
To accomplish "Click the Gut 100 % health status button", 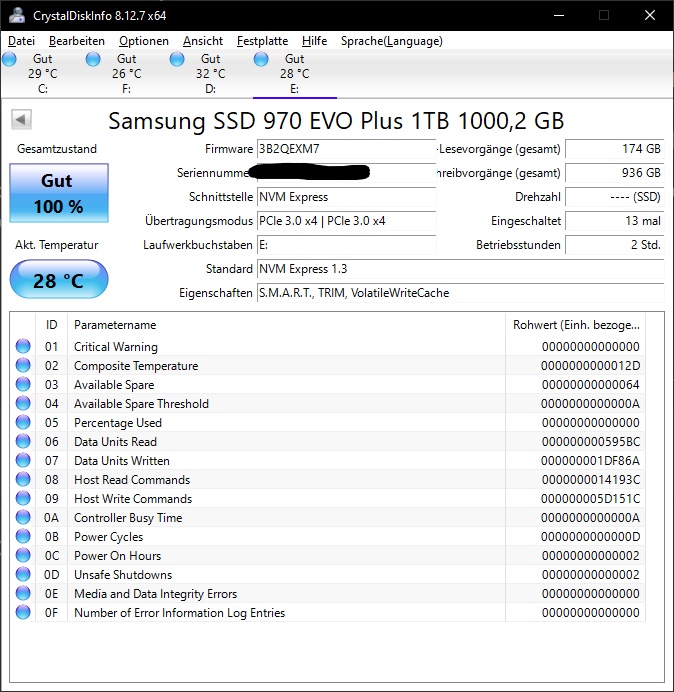I will pos(59,193).
